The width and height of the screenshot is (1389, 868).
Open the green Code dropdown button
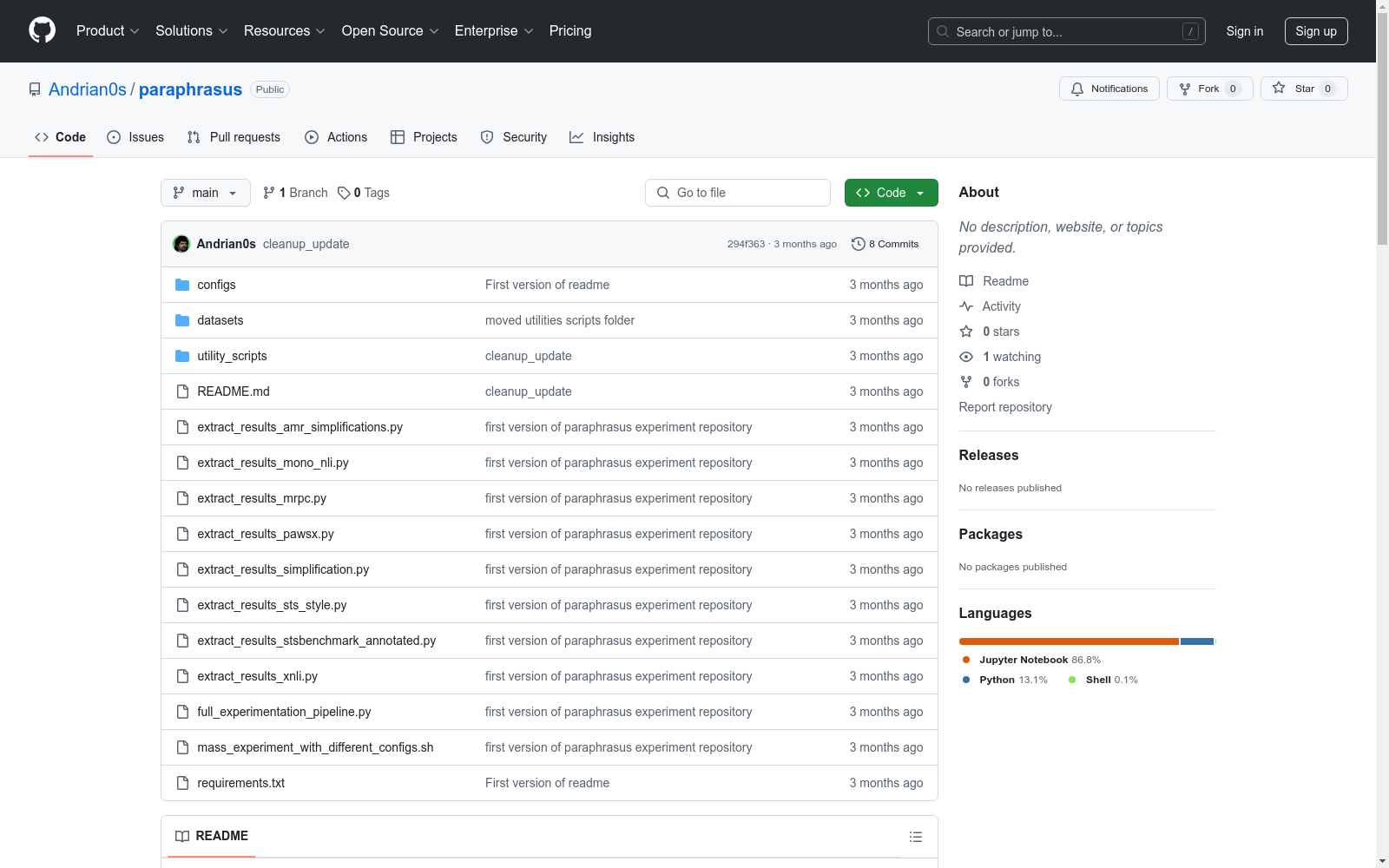click(891, 193)
